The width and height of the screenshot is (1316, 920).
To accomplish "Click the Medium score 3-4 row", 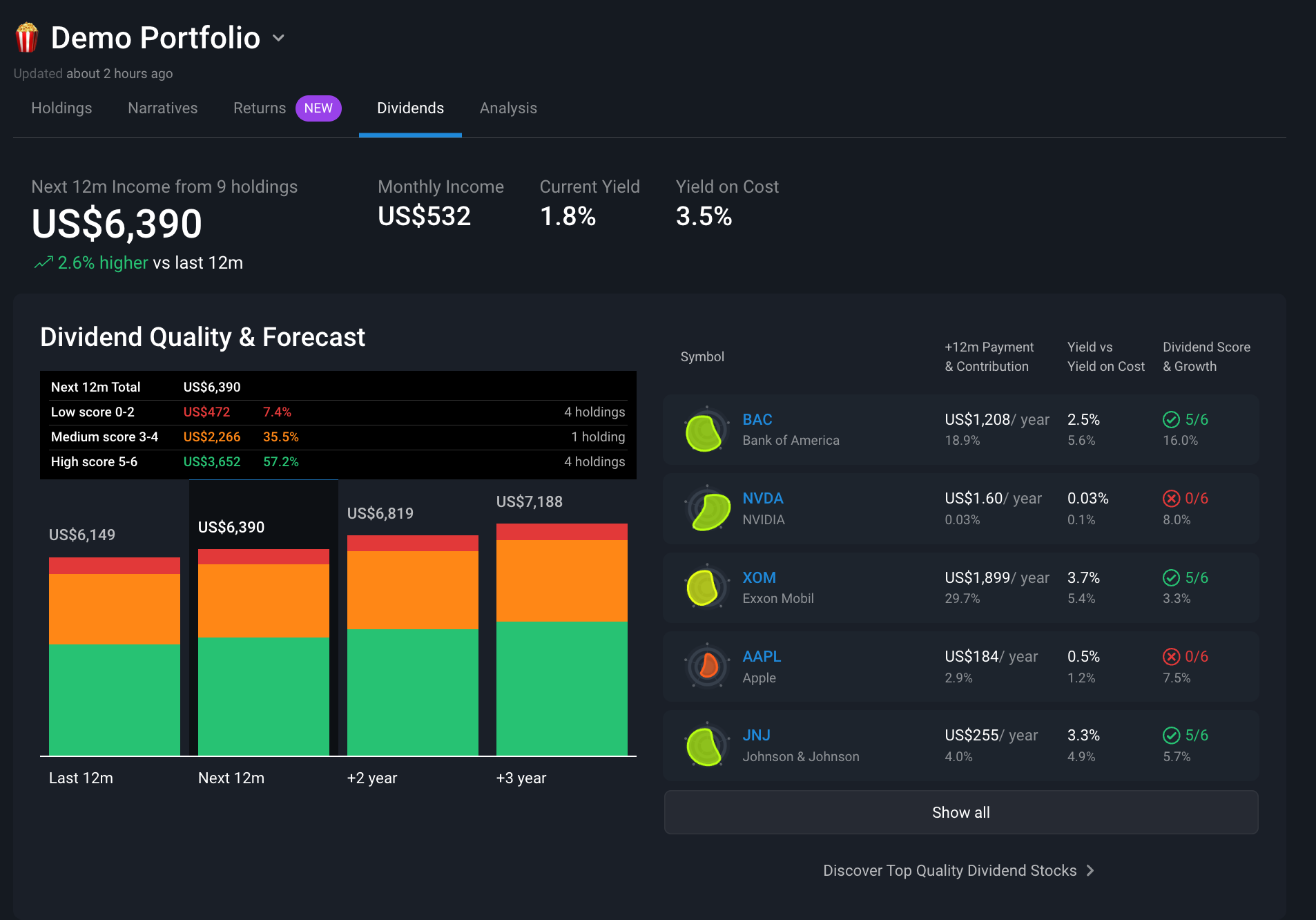I will pyautogui.click(x=338, y=437).
